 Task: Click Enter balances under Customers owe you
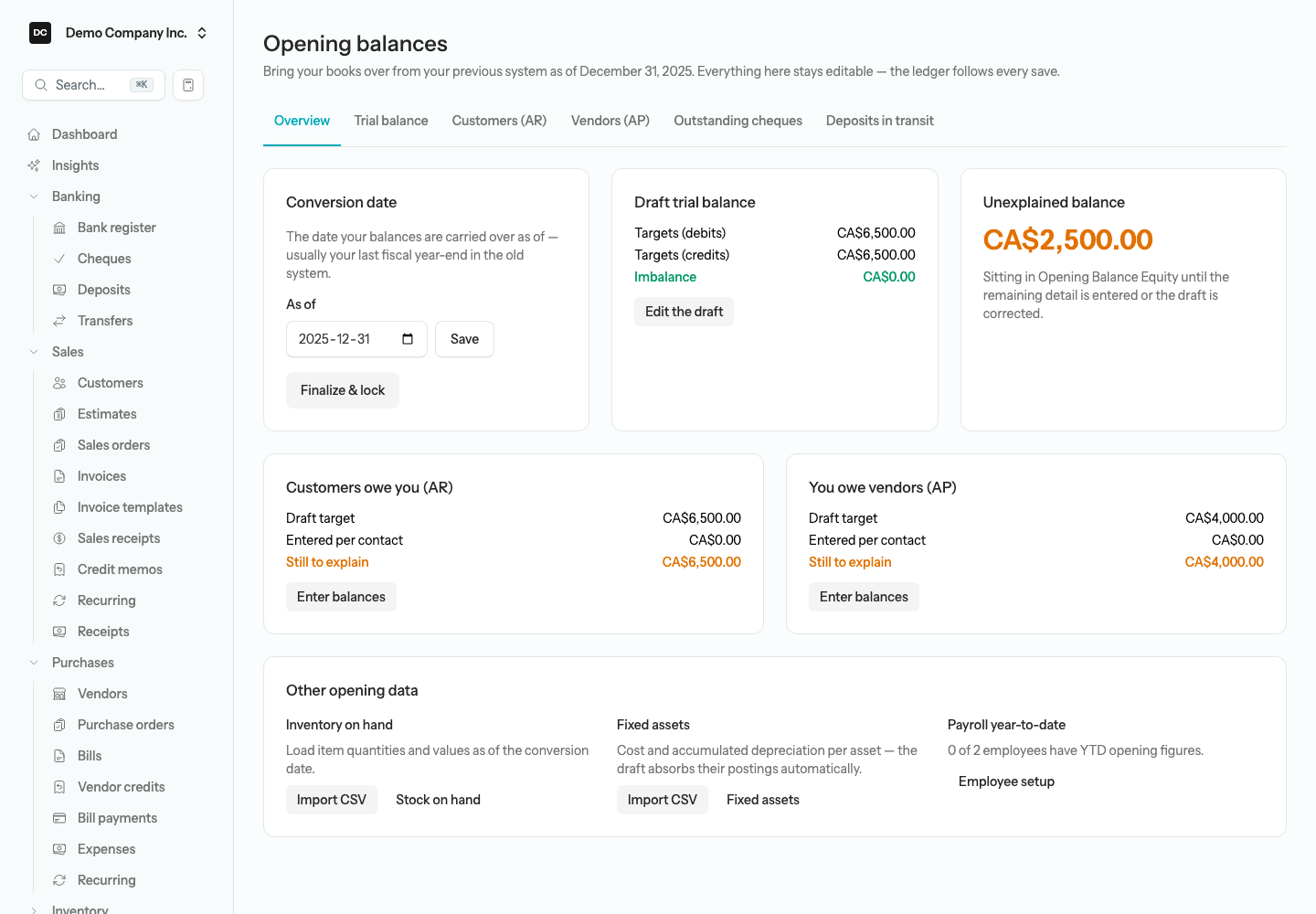[341, 597]
